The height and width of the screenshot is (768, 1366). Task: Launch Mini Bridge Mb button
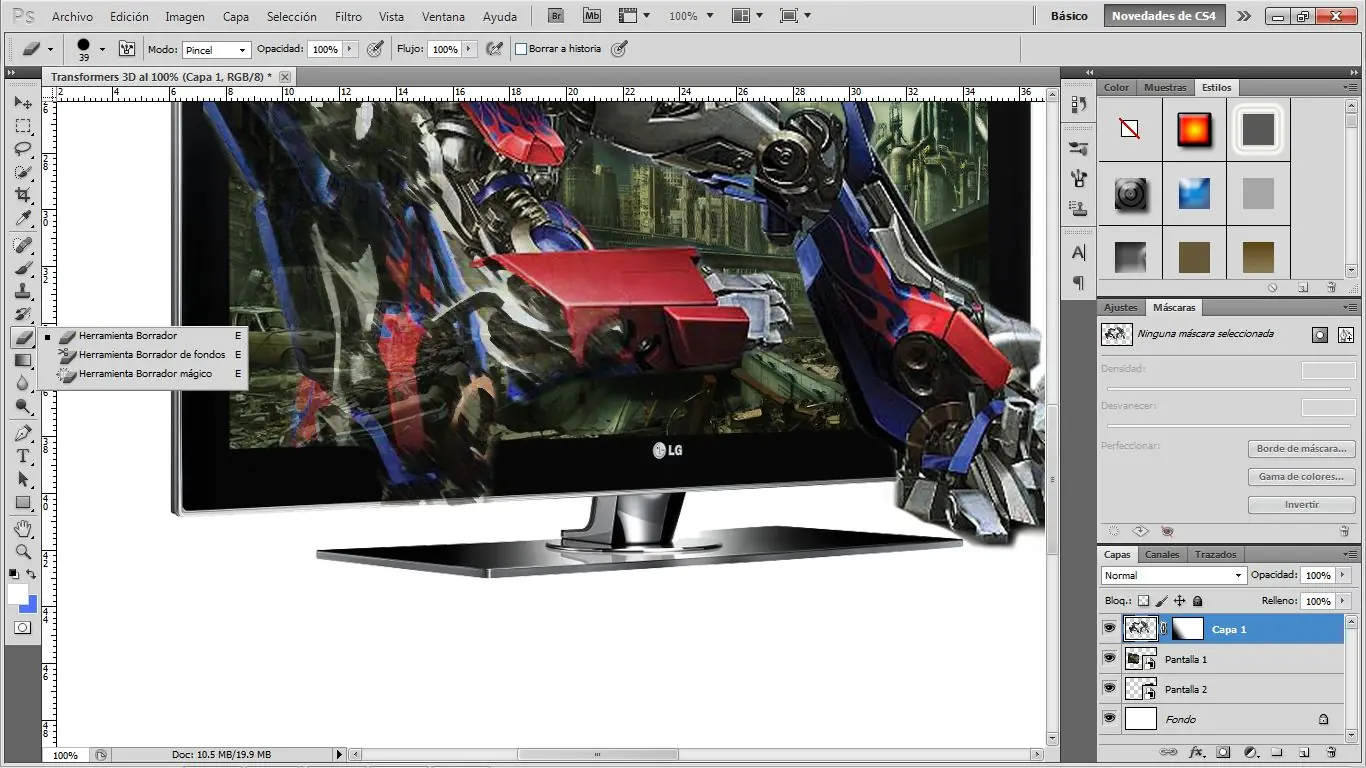click(592, 16)
